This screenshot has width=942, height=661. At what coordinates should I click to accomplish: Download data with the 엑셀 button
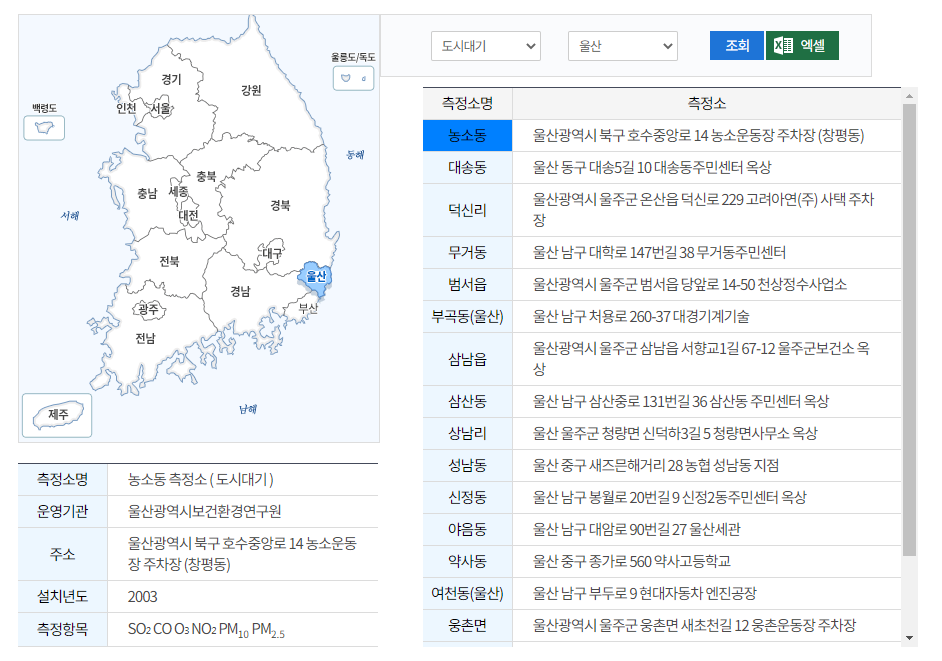coord(802,46)
